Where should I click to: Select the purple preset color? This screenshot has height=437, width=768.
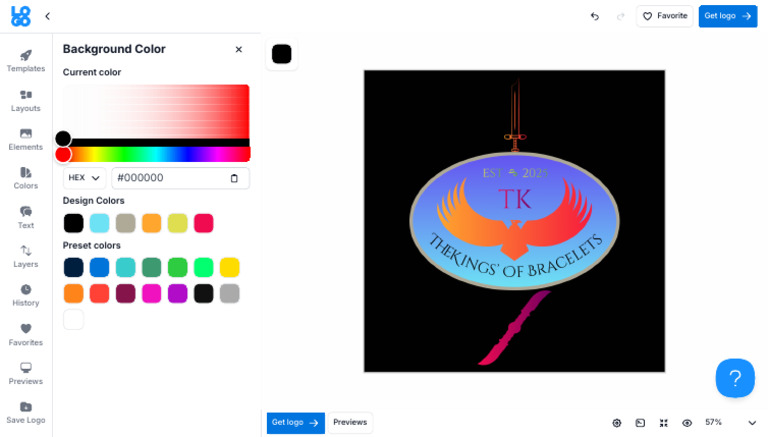click(x=177, y=293)
